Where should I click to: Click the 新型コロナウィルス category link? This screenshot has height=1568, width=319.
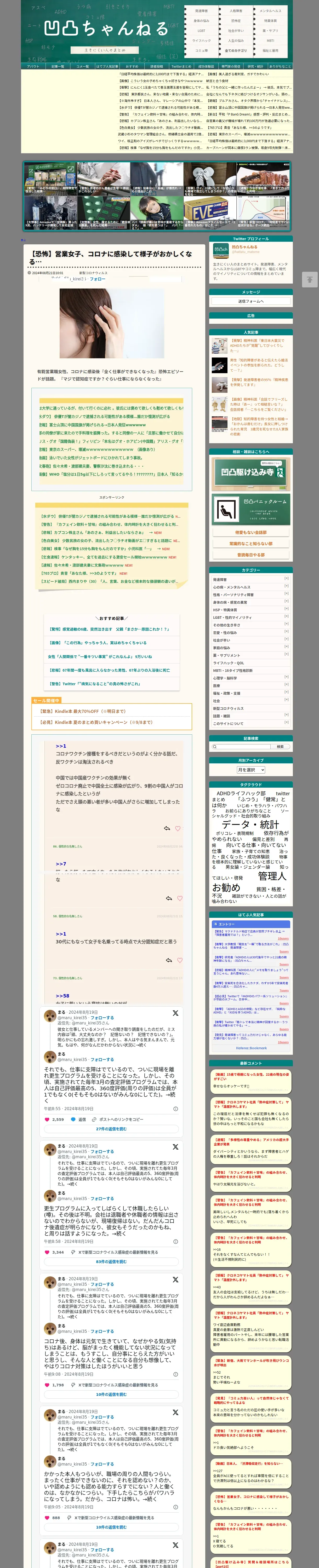228,708
